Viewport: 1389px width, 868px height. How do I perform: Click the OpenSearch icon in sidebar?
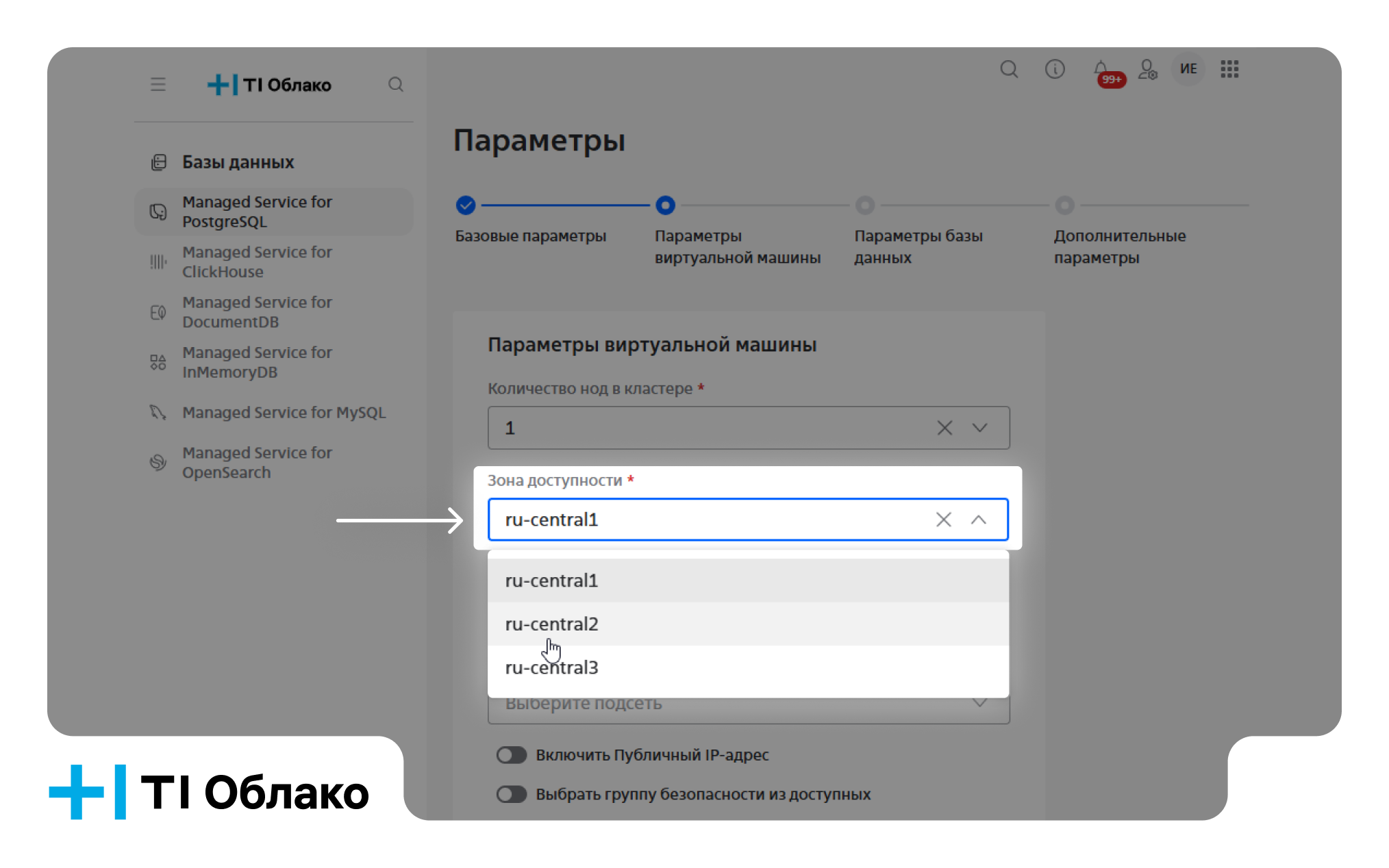click(158, 463)
